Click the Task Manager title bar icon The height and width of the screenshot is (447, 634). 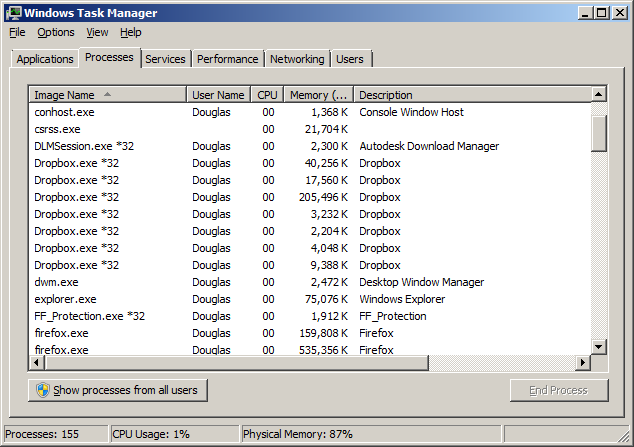point(13,12)
